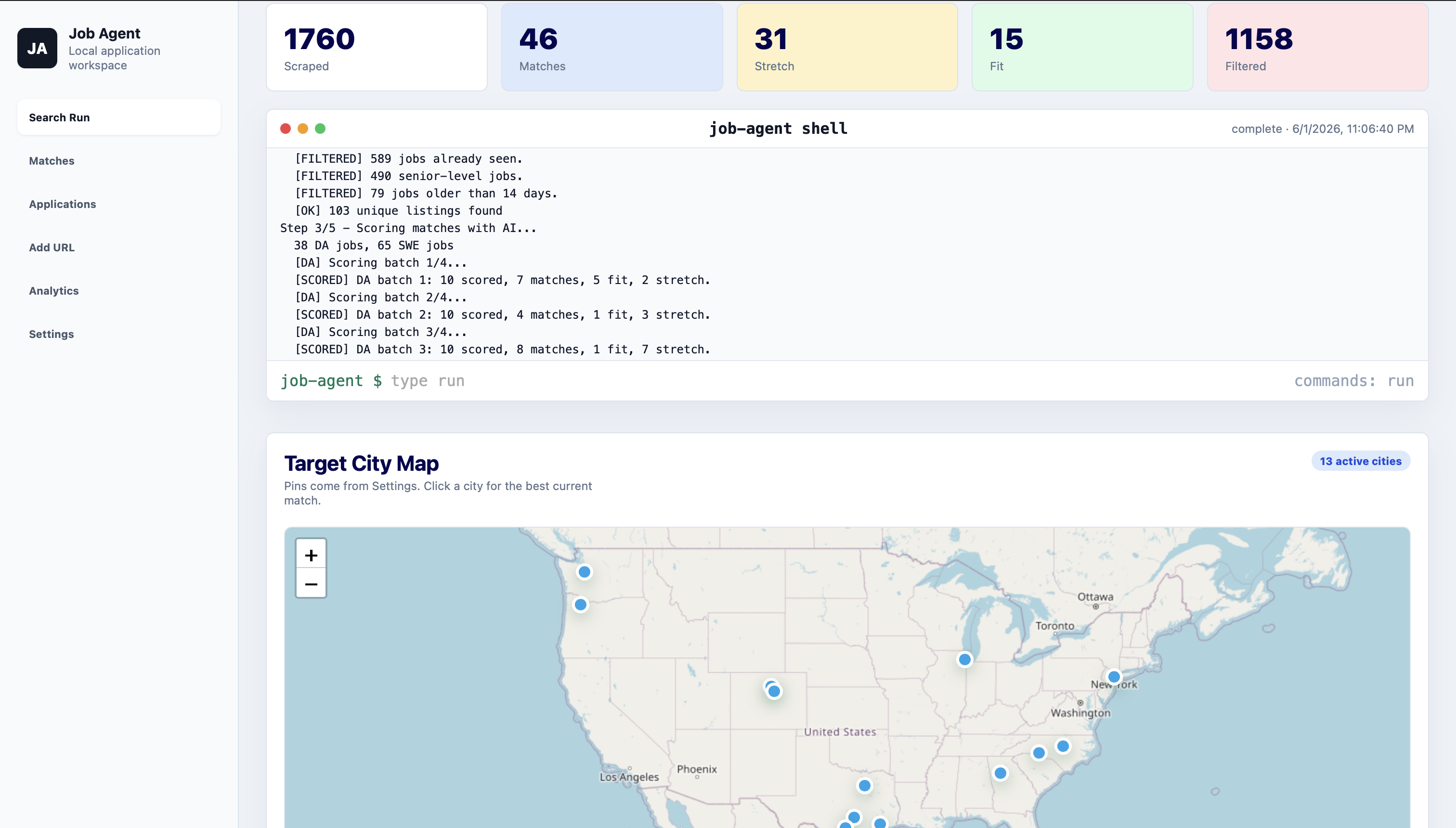
Task: Click the '[SCORED] DA batch 3' log line
Action: point(502,350)
